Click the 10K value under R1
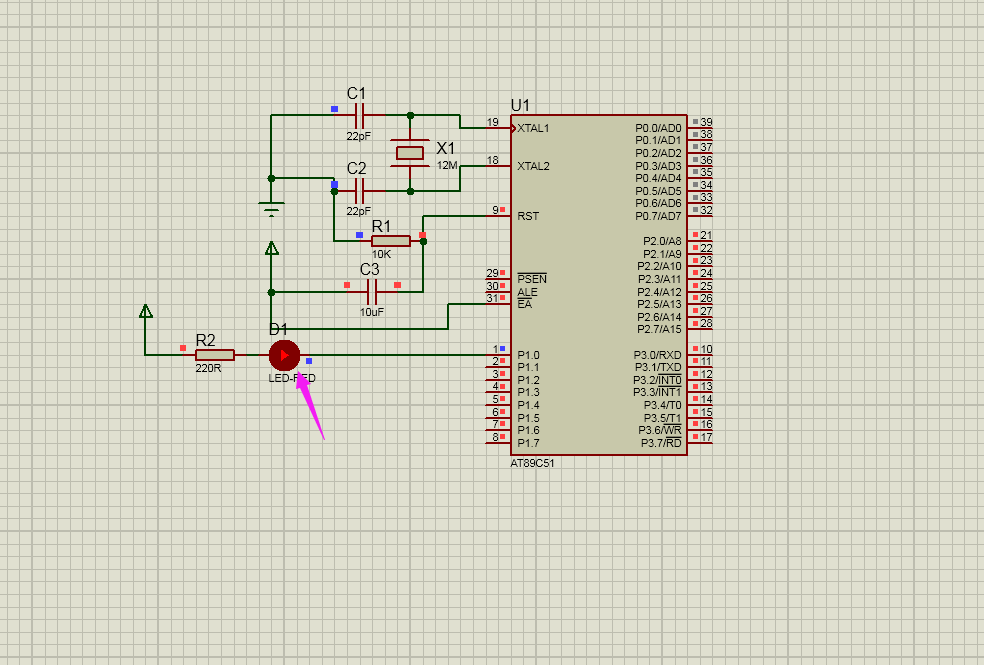Screen dimensions: 984x665 click(x=382, y=254)
